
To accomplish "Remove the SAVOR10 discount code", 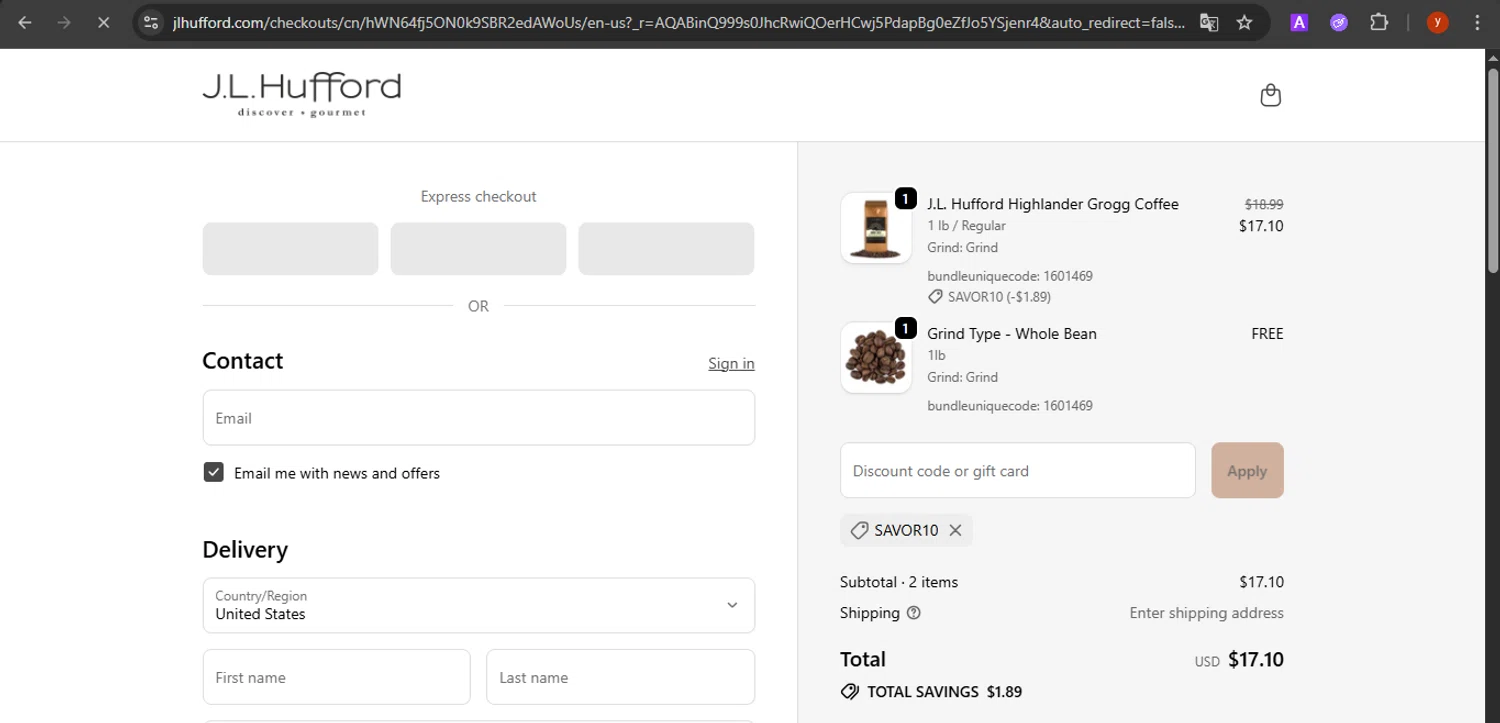I will click(x=955, y=530).
